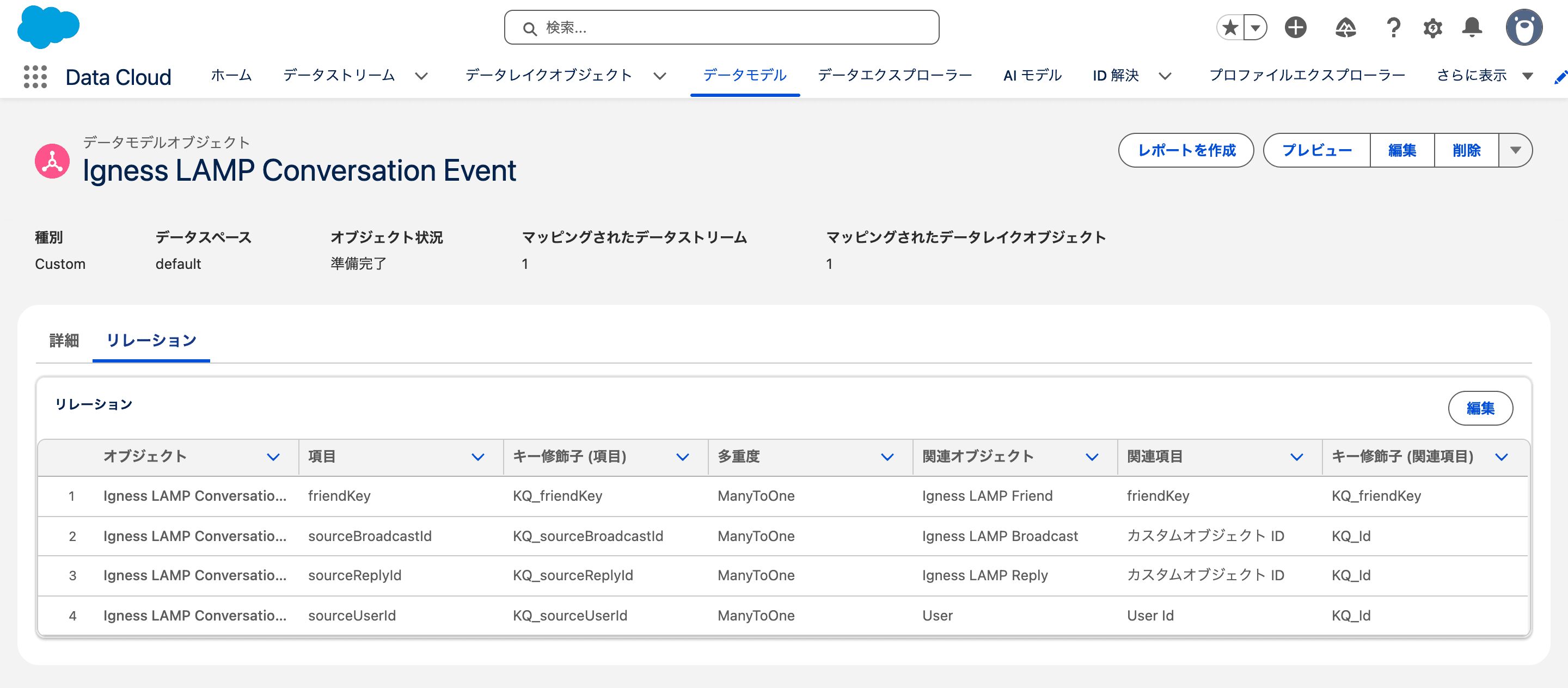The width and height of the screenshot is (1568, 688).
Task: Open the オブジェクト column menu chevron
Action: click(x=273, y=457)
